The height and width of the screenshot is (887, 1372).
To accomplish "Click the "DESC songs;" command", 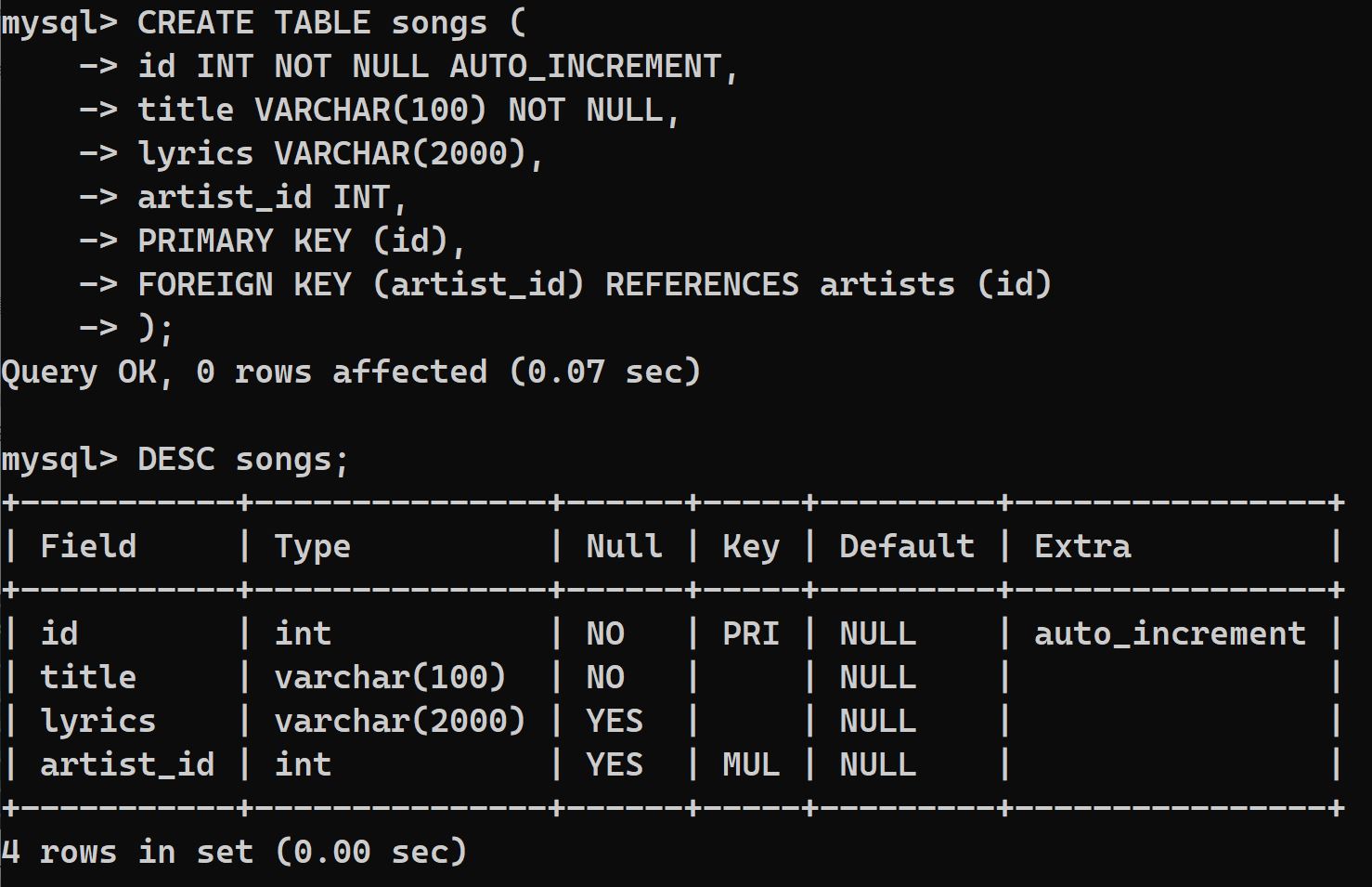I will point(243,460).
